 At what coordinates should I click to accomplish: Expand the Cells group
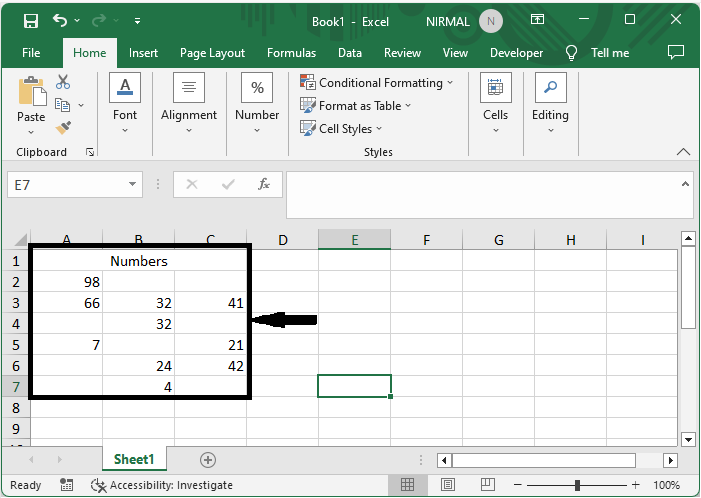coord(495,104)
